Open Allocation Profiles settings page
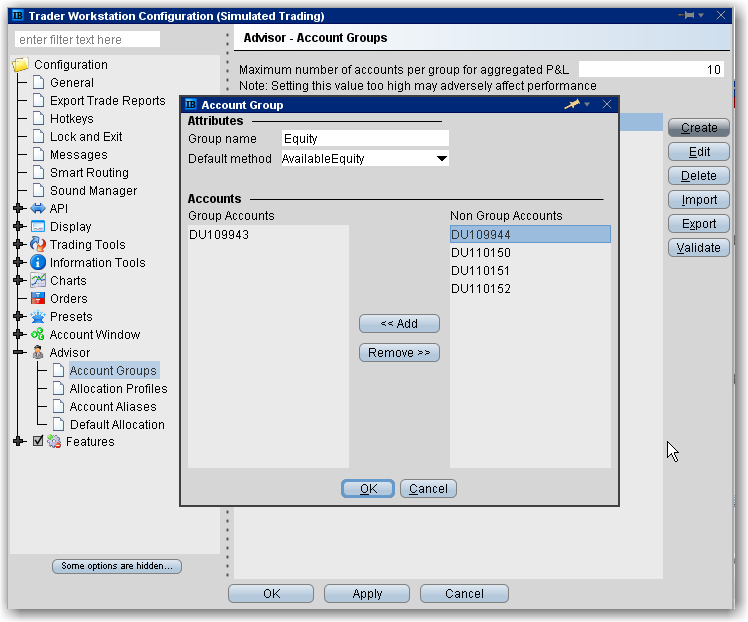Image resolution: width=748 pixels, height=622 pixels. [118, 389]
